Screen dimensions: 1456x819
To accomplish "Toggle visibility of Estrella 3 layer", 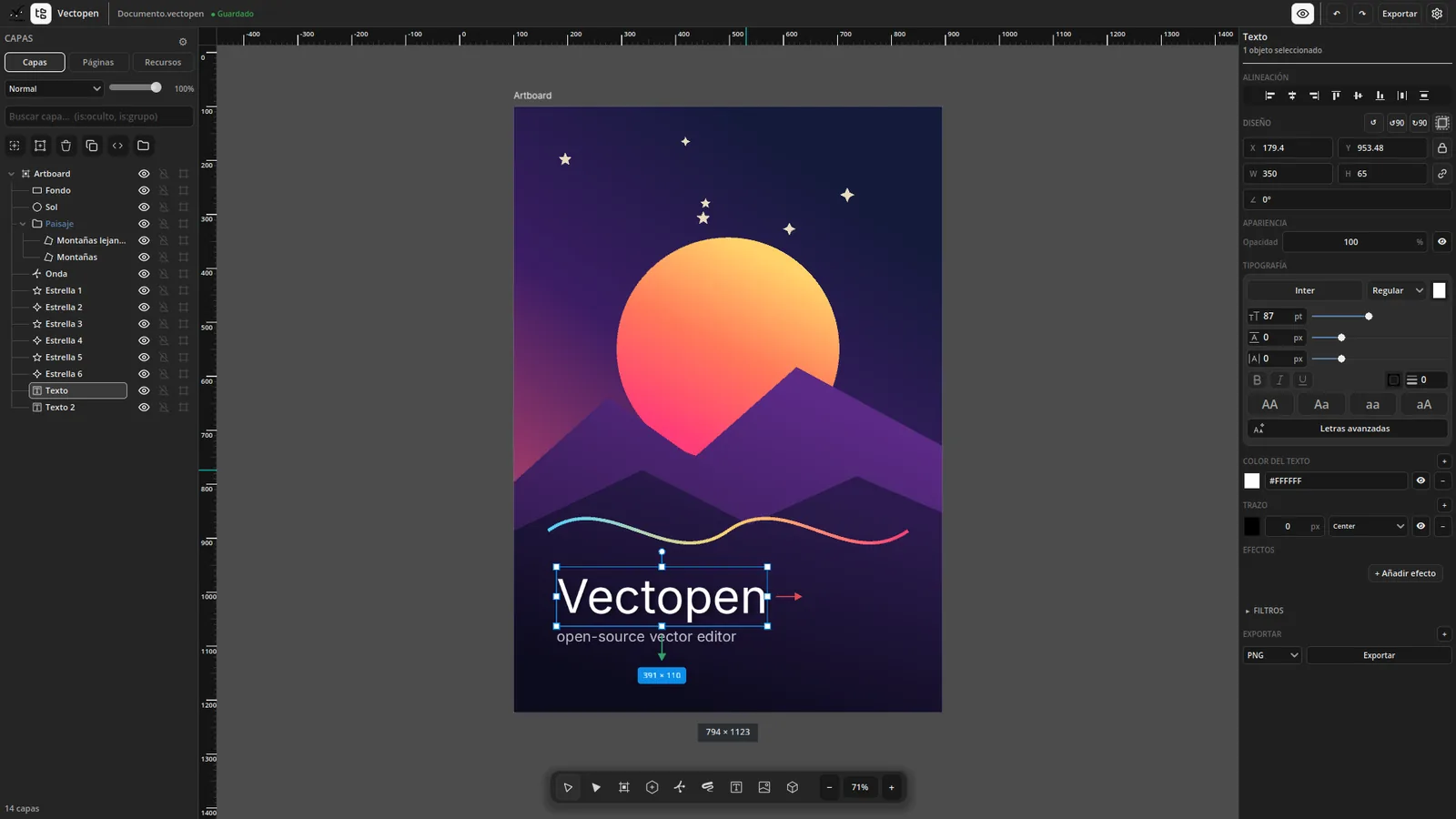I will [x=144, y=324].
